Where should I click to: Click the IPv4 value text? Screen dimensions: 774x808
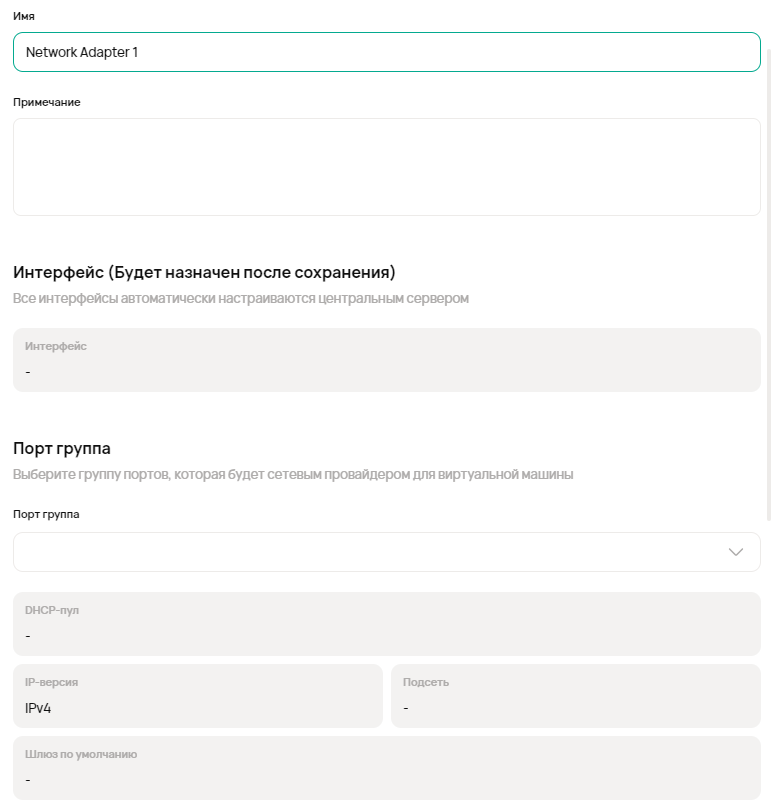coord(38,708)
